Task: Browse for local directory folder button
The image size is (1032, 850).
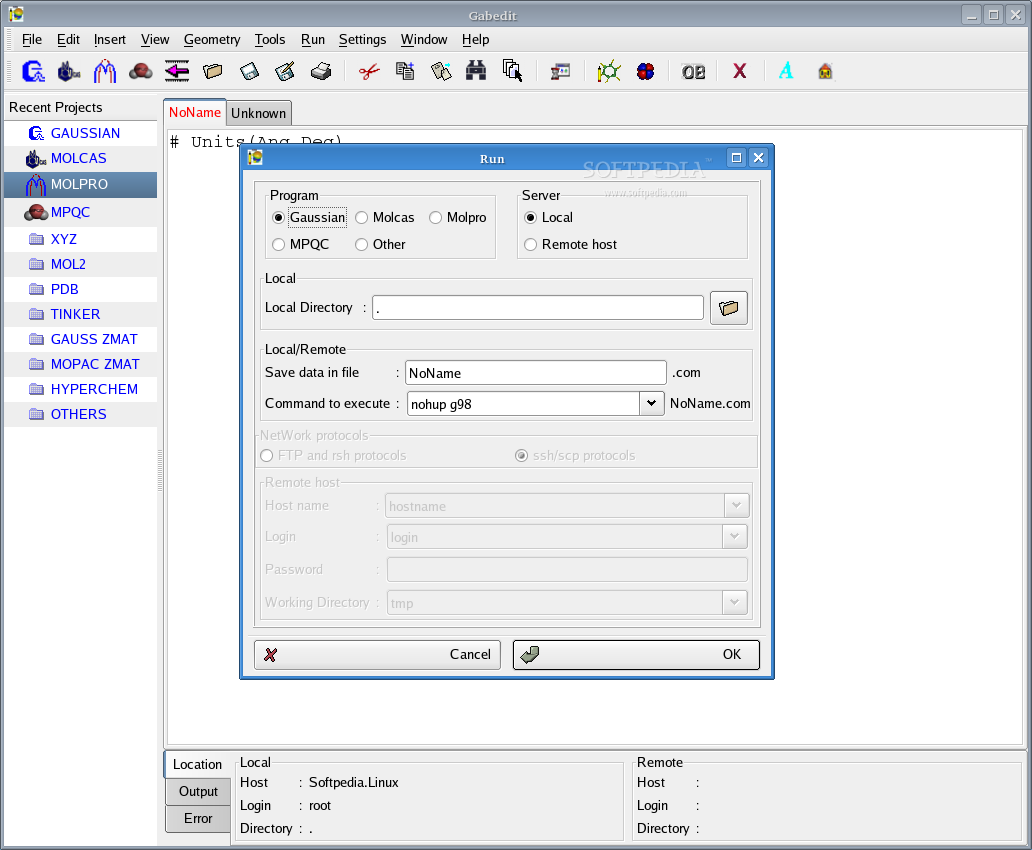Action: 729,307
